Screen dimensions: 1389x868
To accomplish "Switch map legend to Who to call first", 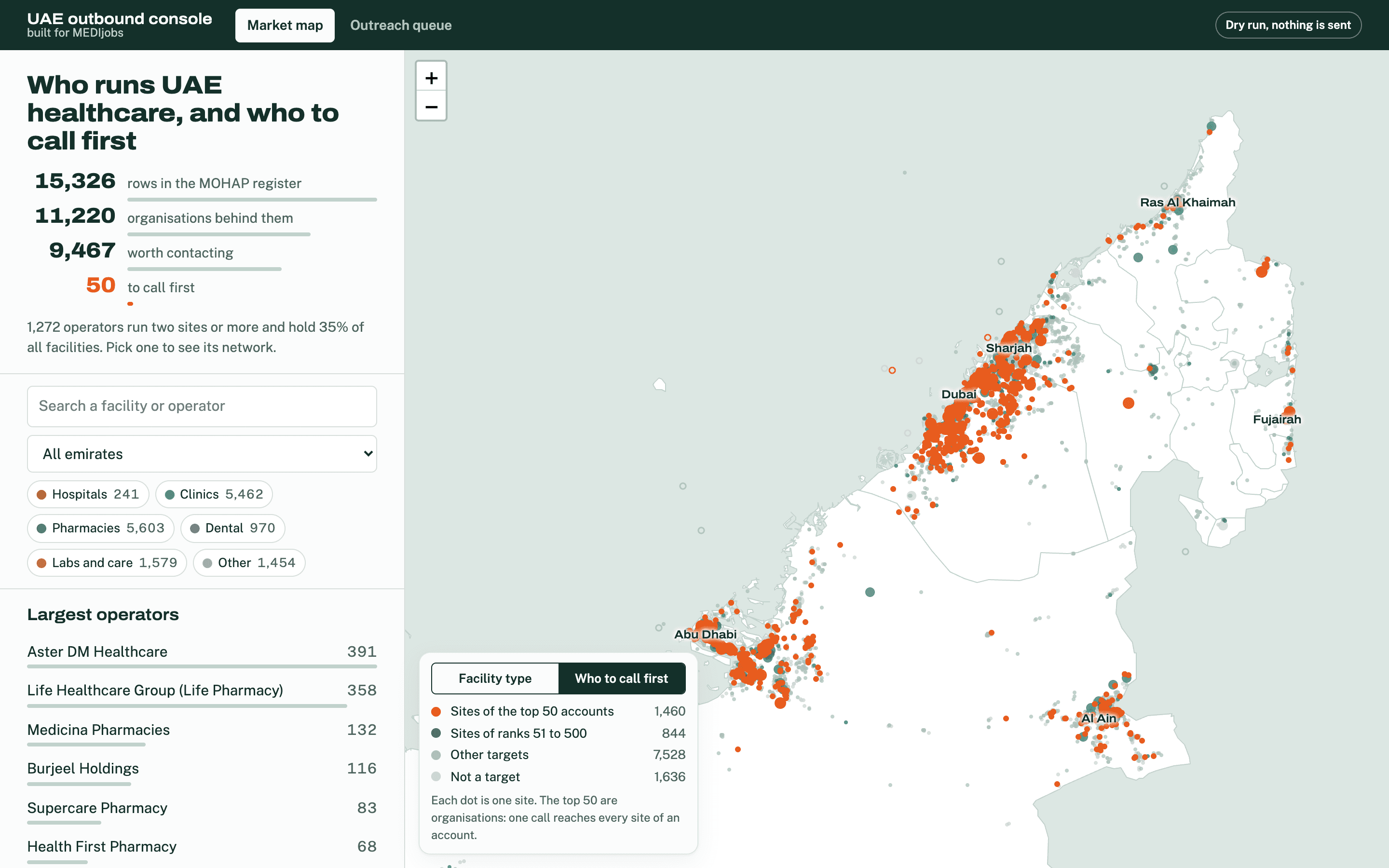I will click(x=622, y=678).
